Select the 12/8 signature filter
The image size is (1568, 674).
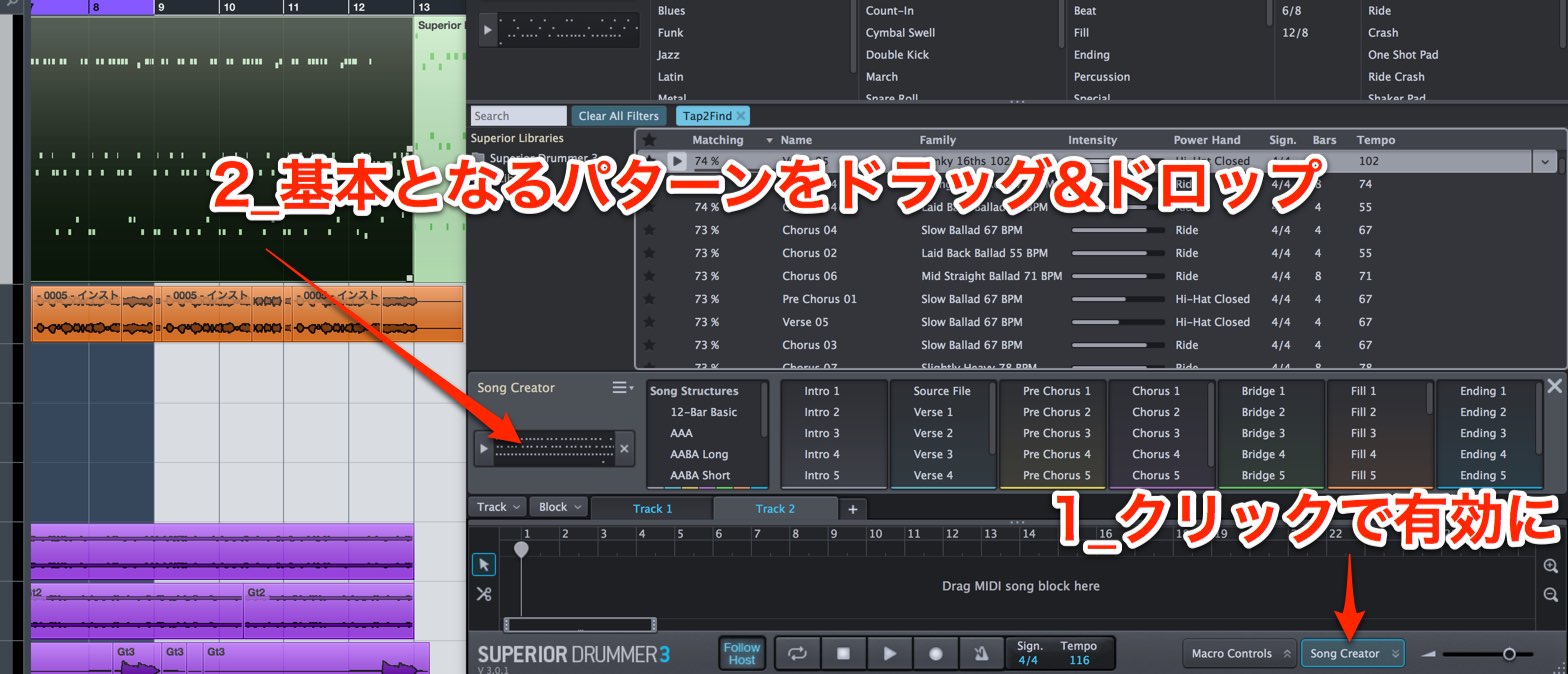(1295, 33)
